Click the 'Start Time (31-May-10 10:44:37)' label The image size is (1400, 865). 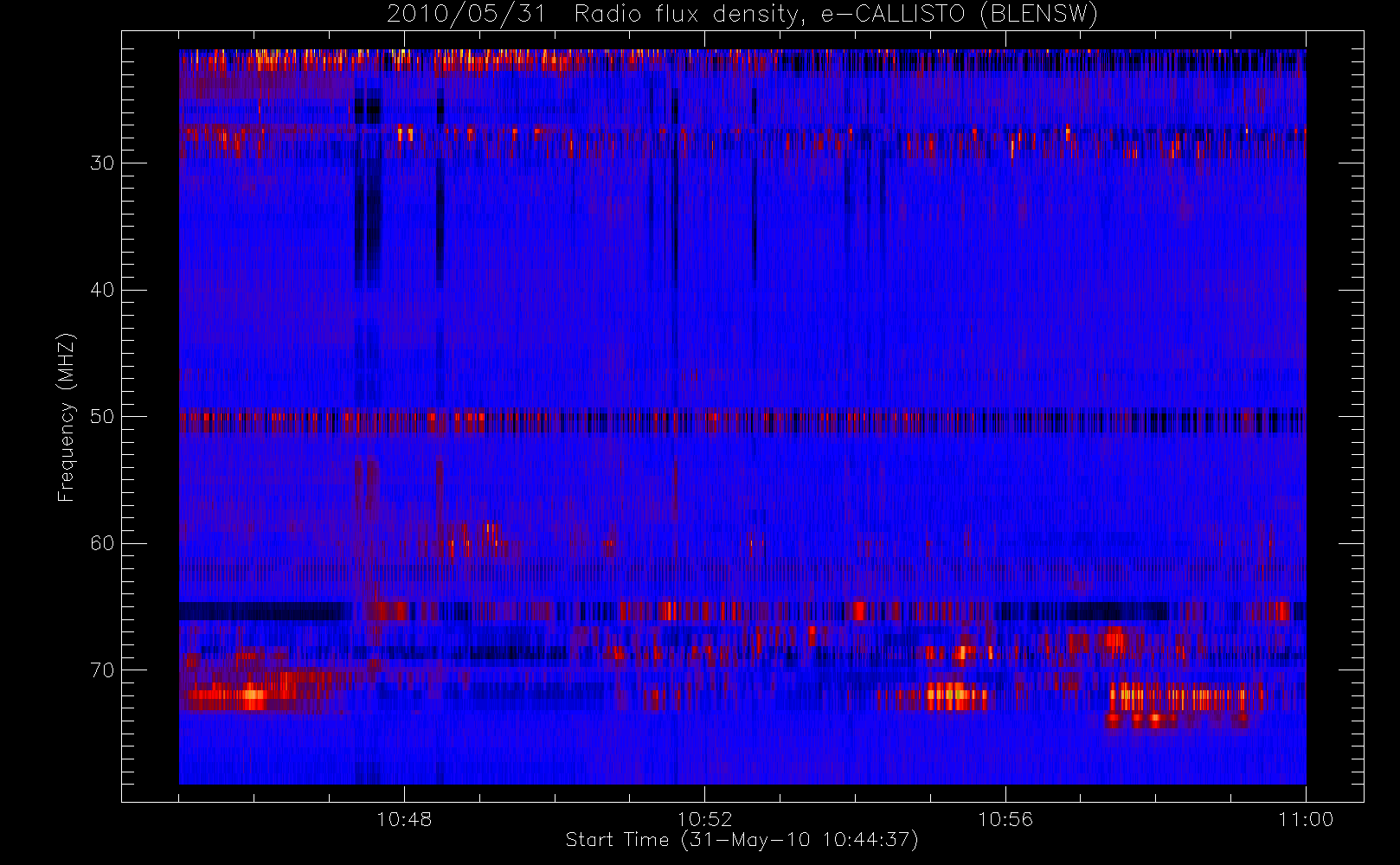[742, 840]
